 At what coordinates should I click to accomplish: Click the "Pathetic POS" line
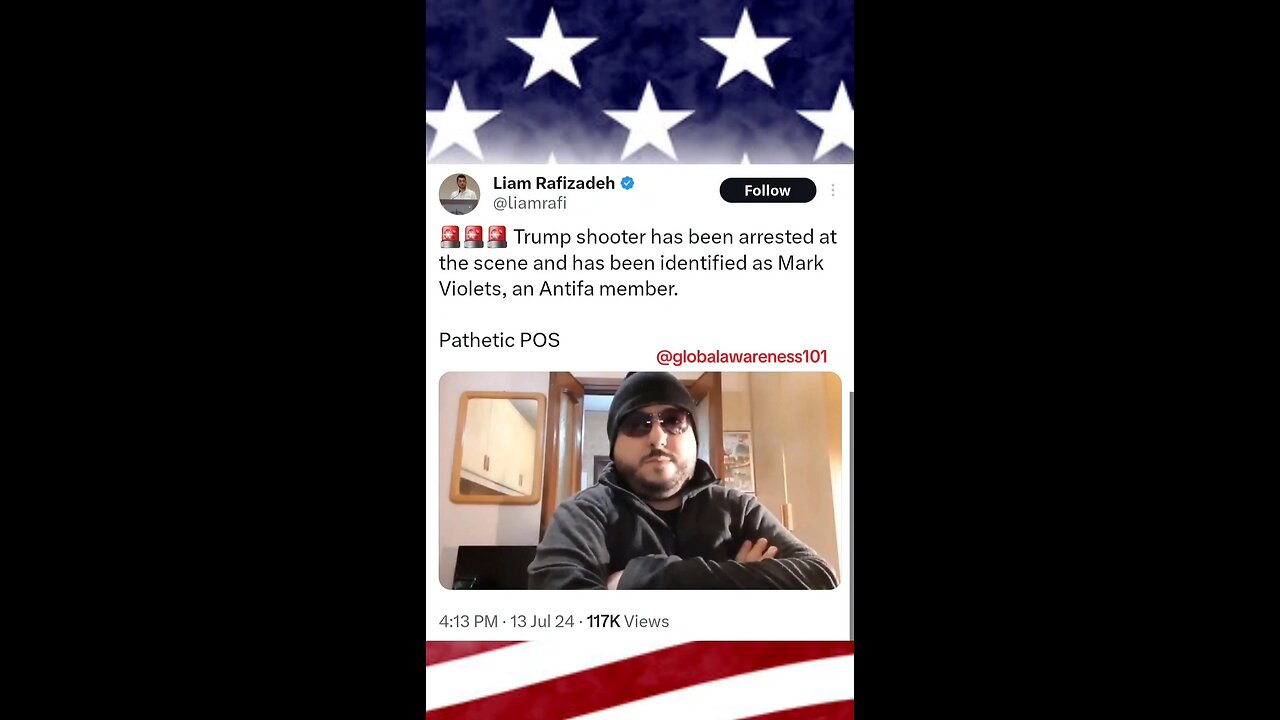(499, 340)
